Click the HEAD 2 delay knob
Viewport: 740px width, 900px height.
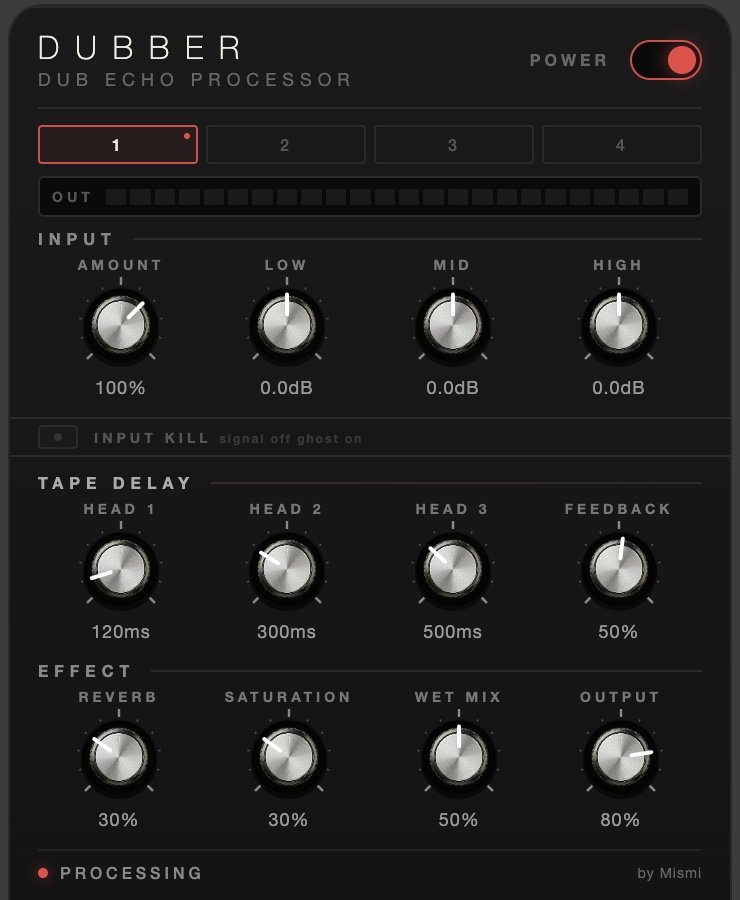pos(286,568)
